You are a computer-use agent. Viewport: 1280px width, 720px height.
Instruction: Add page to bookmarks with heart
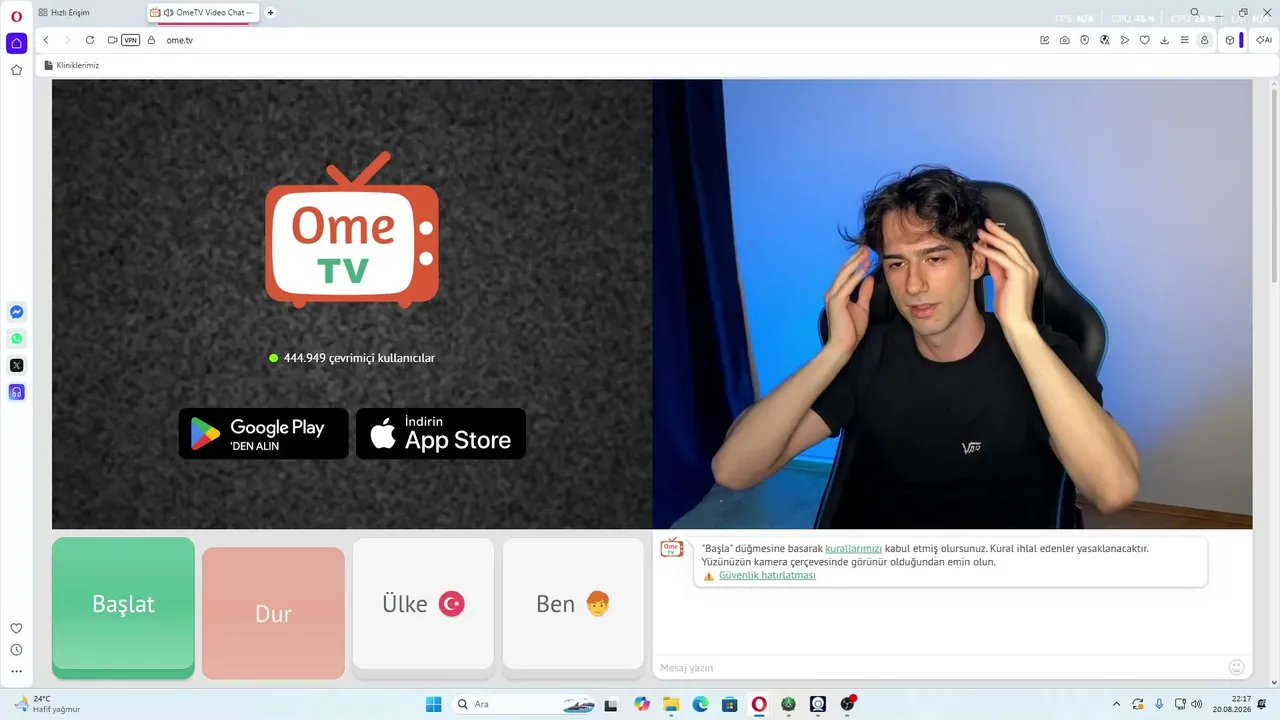[x=1145, y=40]
